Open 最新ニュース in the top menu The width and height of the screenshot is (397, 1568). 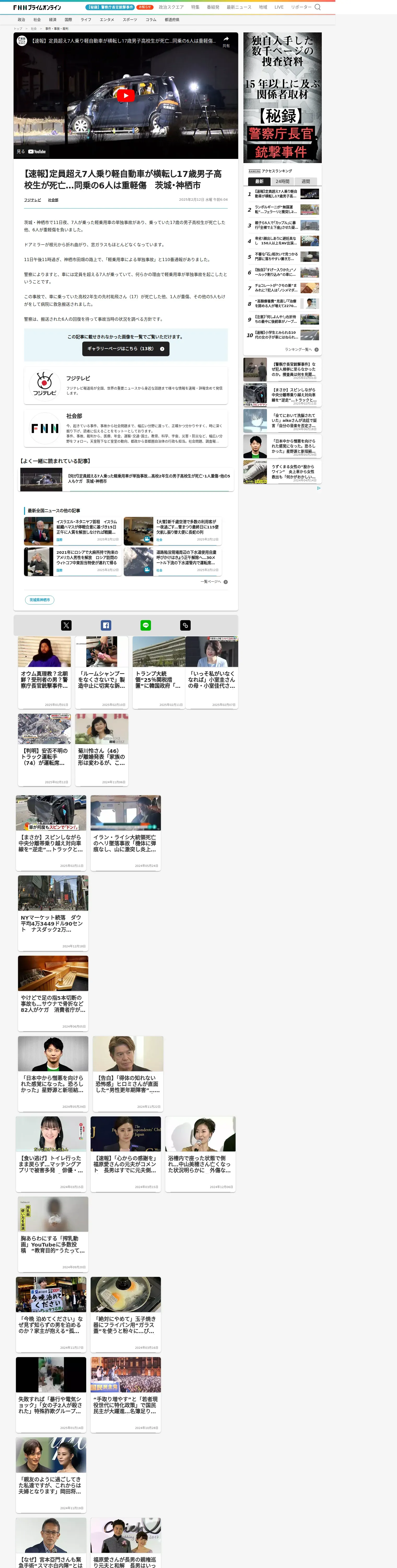(x=239, y=7)
